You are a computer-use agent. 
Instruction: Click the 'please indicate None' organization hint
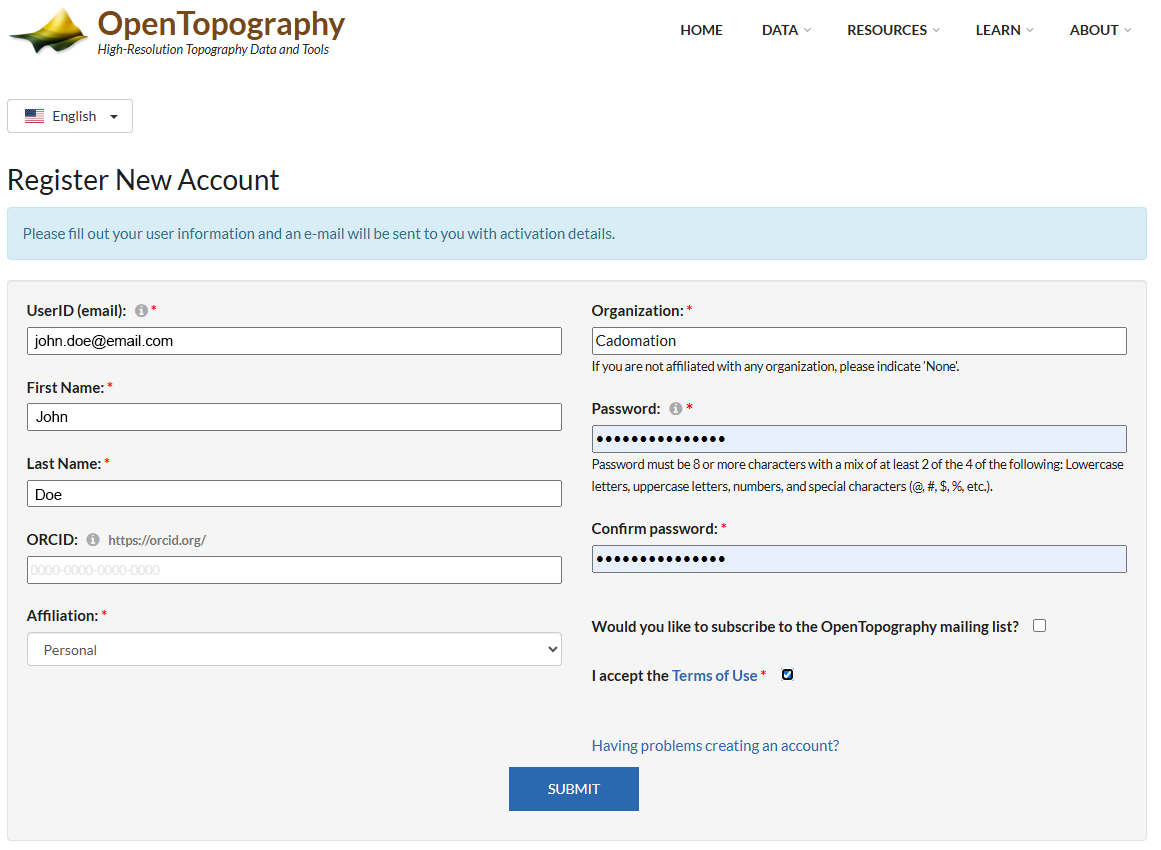(775, 367)
